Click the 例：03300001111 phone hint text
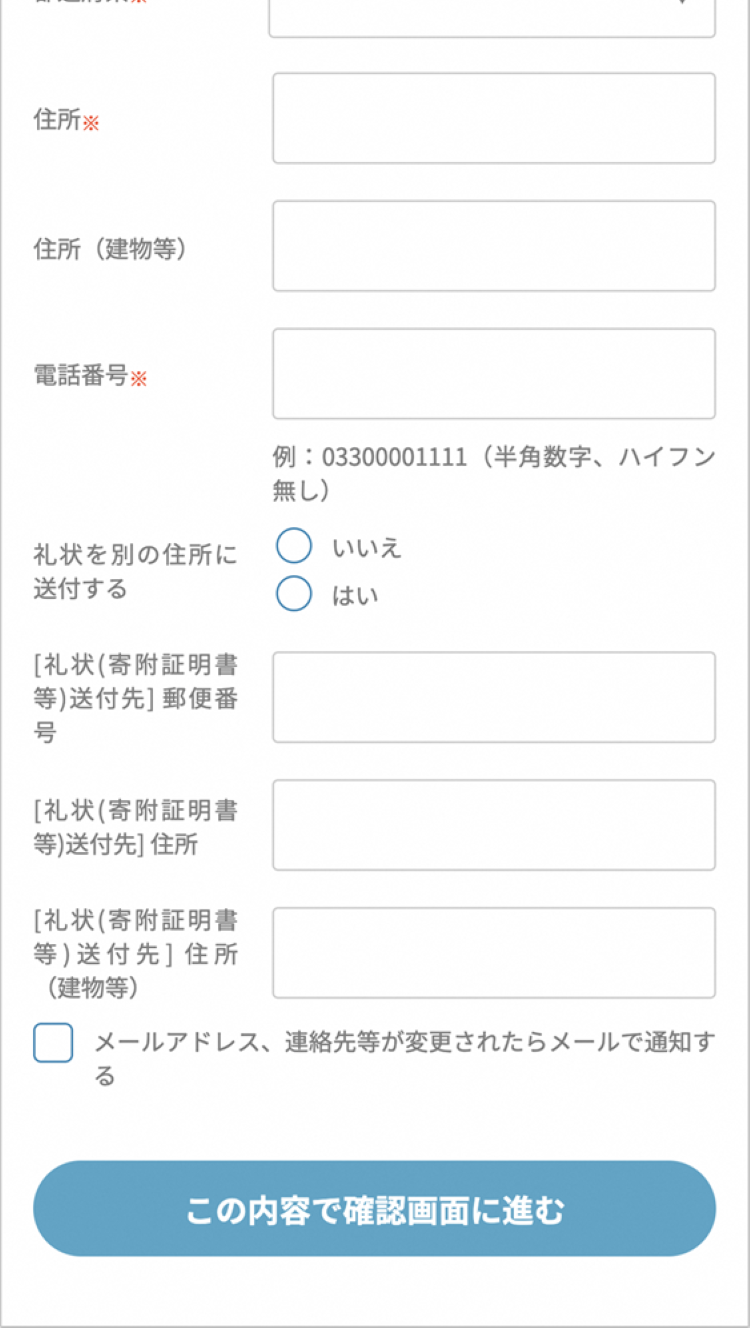Screen dimensions: 750x1333 [x=493, y=474]
